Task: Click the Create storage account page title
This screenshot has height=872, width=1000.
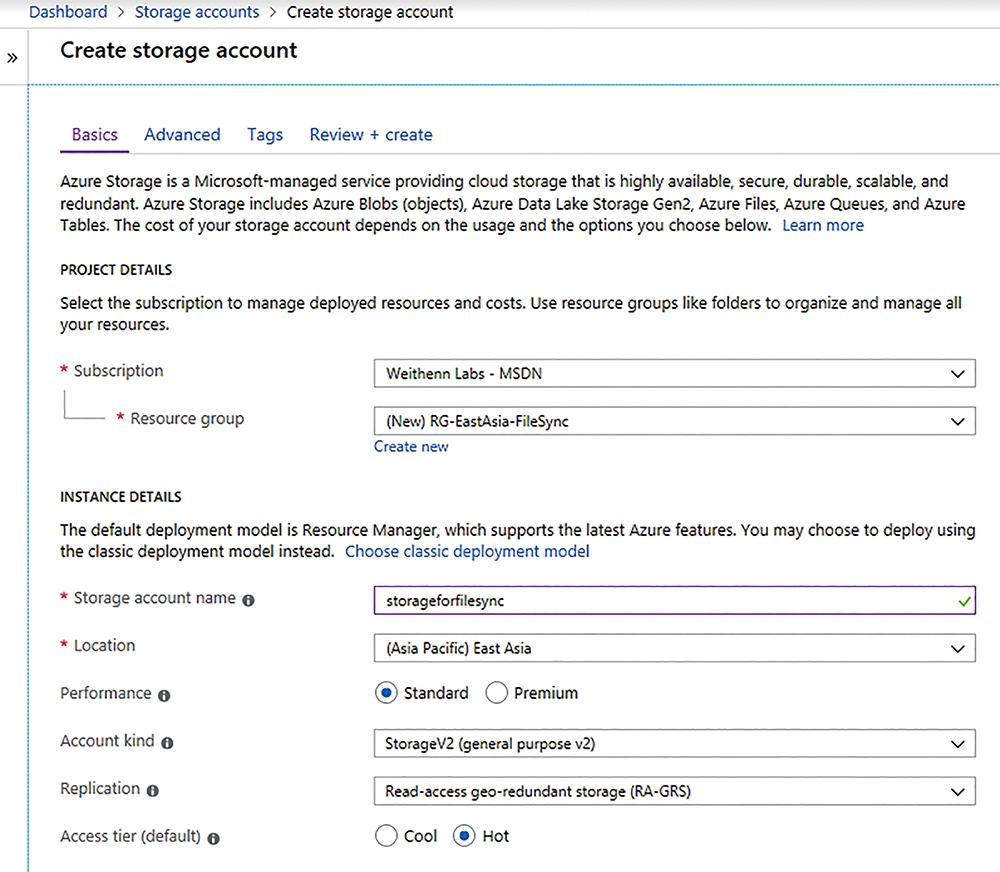Action: coord(179,50)
